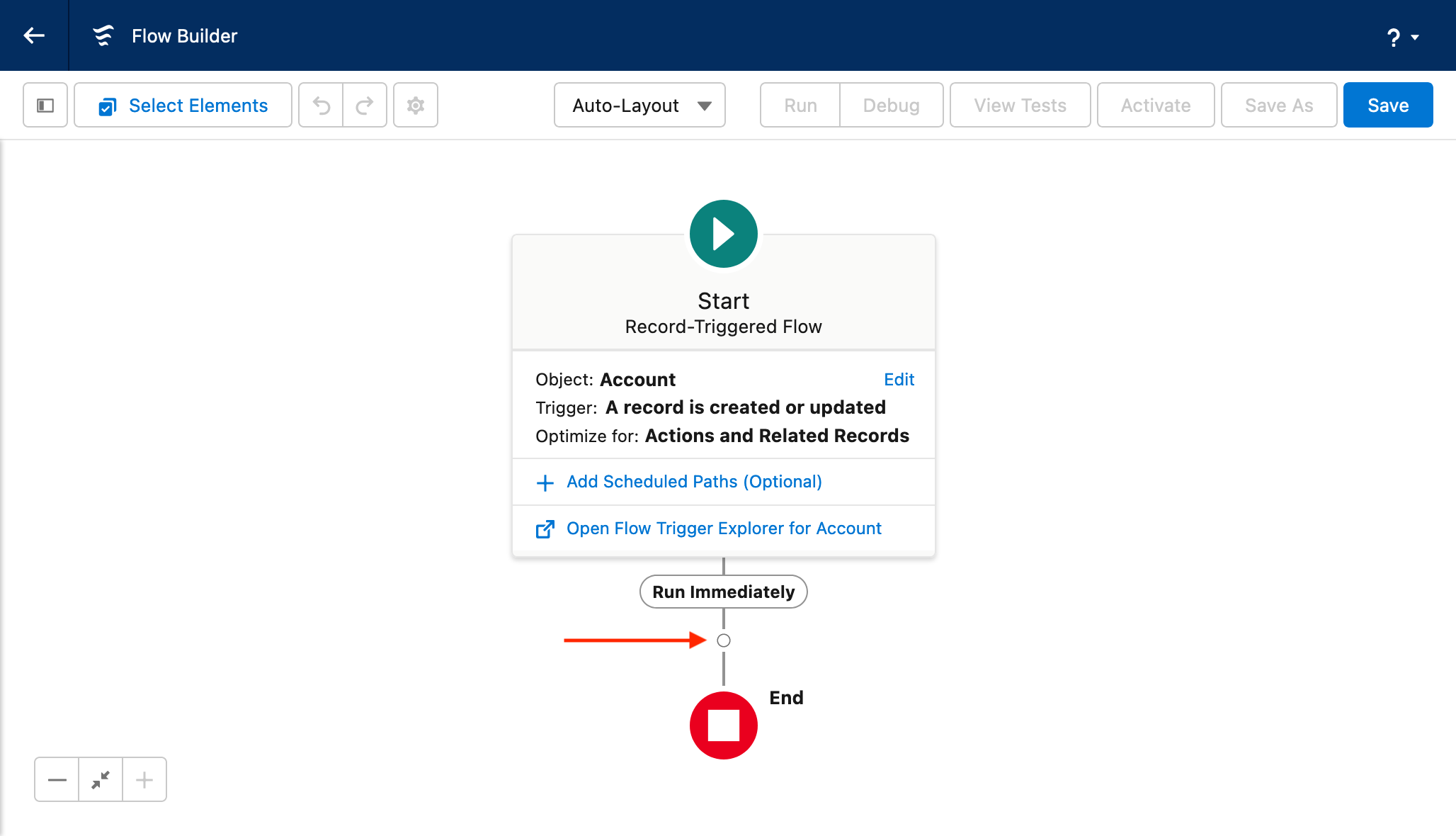The image size is (1456, 836).
Task: Enable Select Elements mode
Action: click(183, 106)
